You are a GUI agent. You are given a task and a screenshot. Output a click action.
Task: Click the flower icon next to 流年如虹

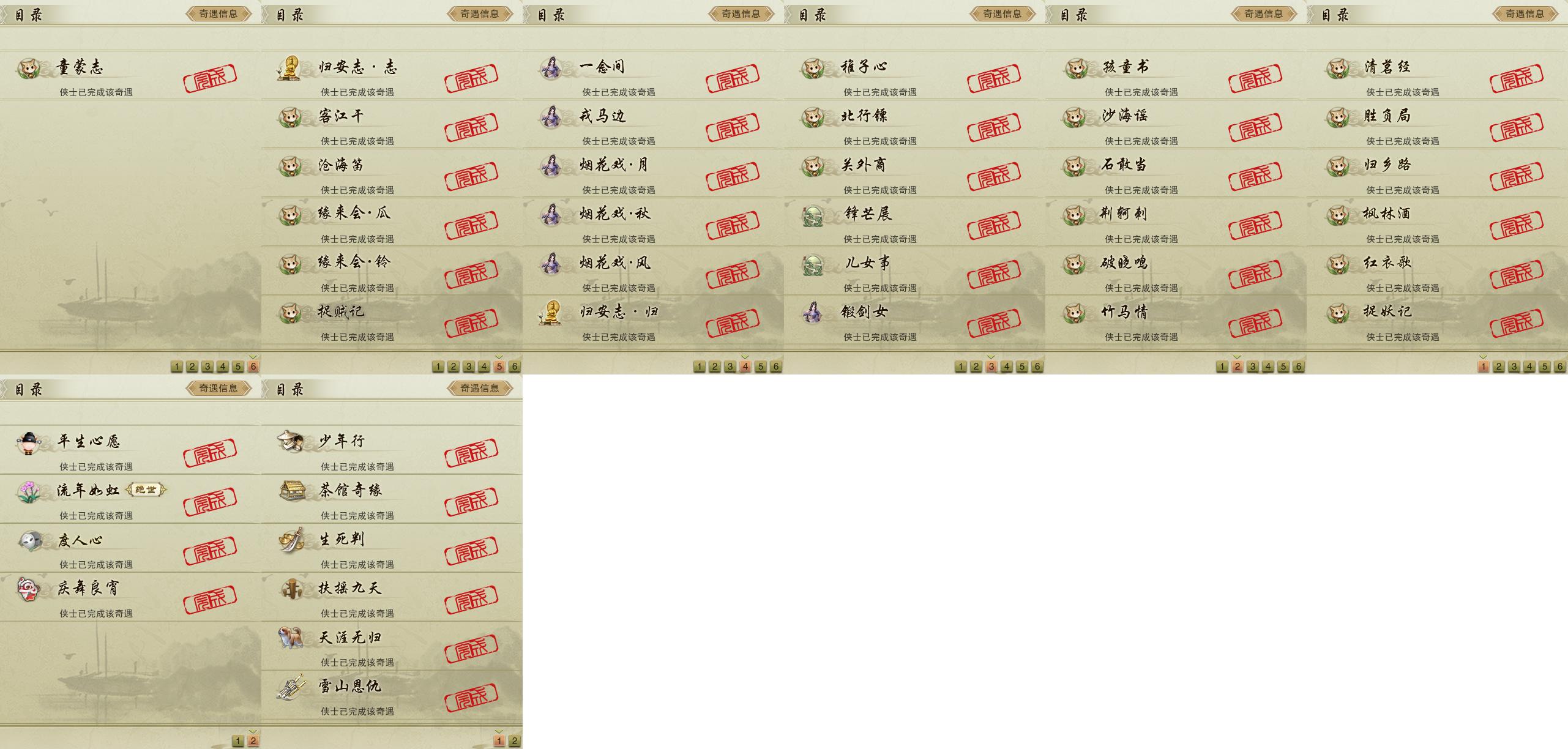[x=29, y=491]
